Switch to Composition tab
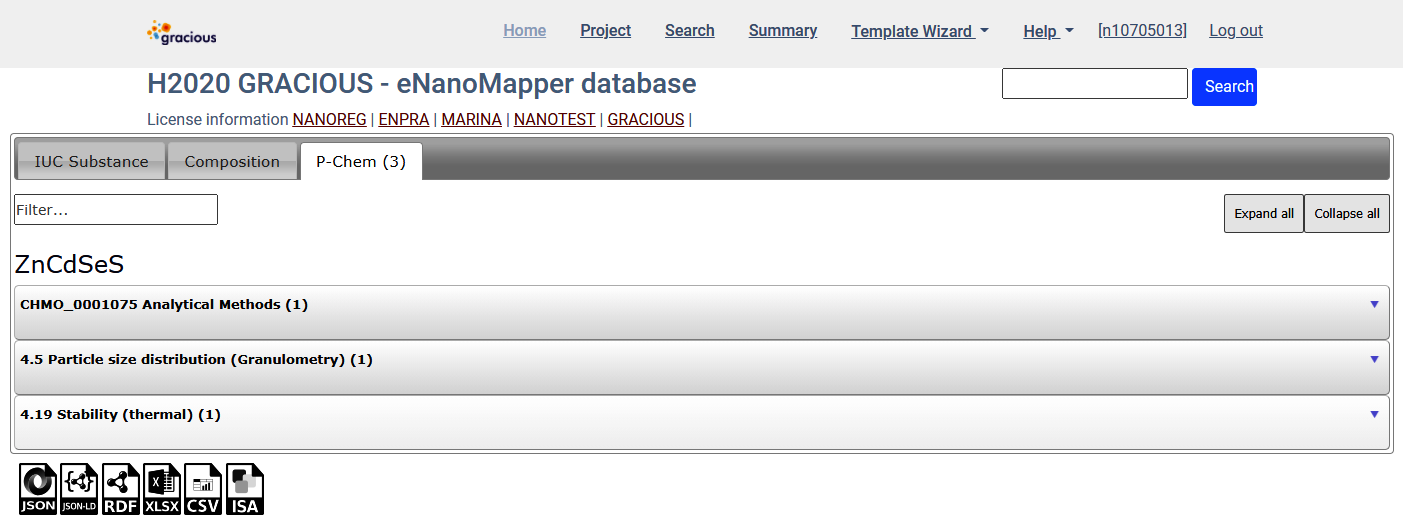1403x526 pixels. coord(232,162)
